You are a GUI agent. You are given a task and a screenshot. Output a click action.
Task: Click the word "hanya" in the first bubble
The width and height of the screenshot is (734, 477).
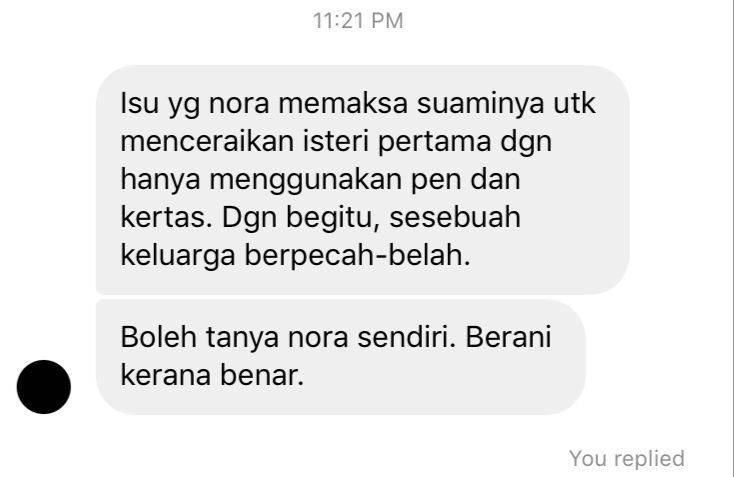click(160, 180)
